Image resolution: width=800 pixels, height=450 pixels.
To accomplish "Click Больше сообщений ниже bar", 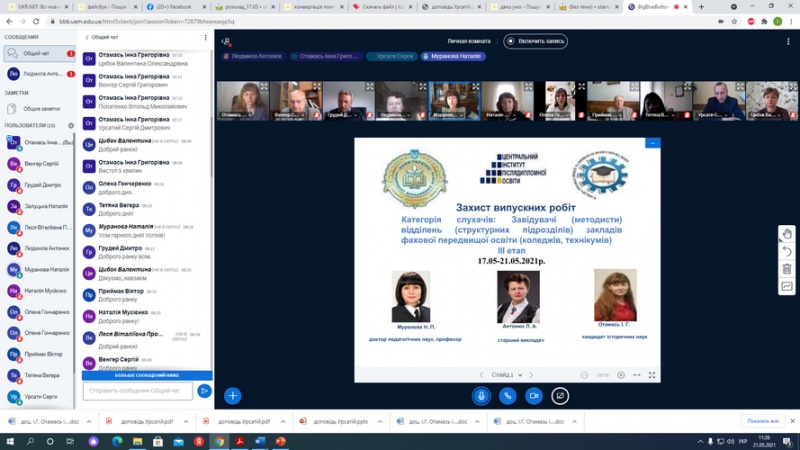I will (x=147, y=376).
